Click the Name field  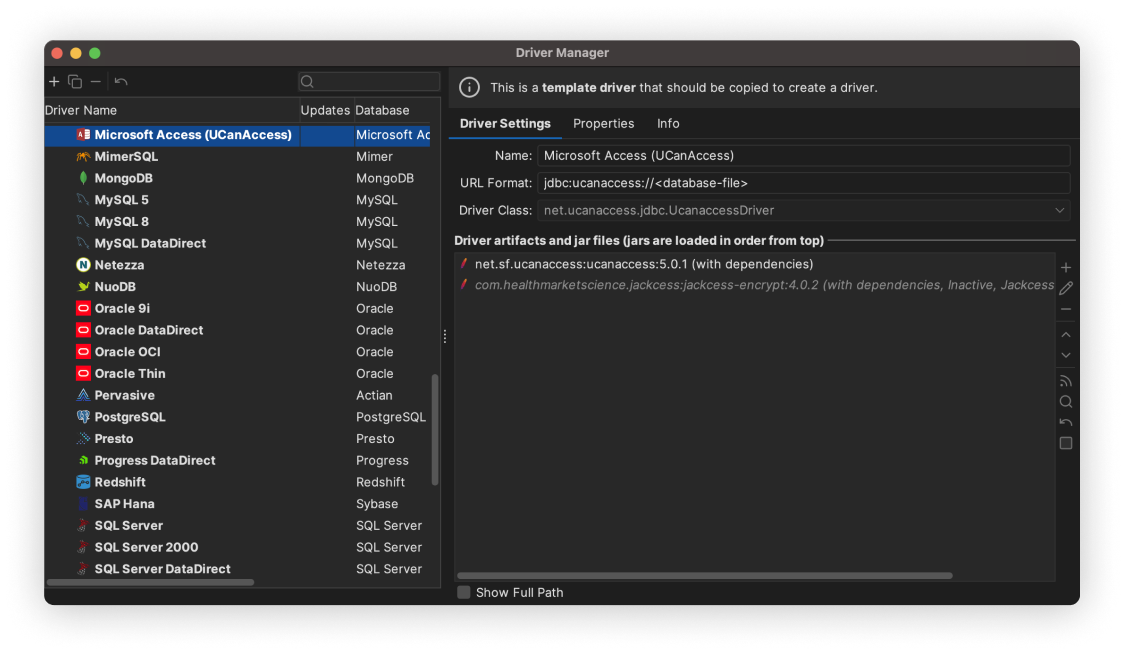[x=804, y=156]
